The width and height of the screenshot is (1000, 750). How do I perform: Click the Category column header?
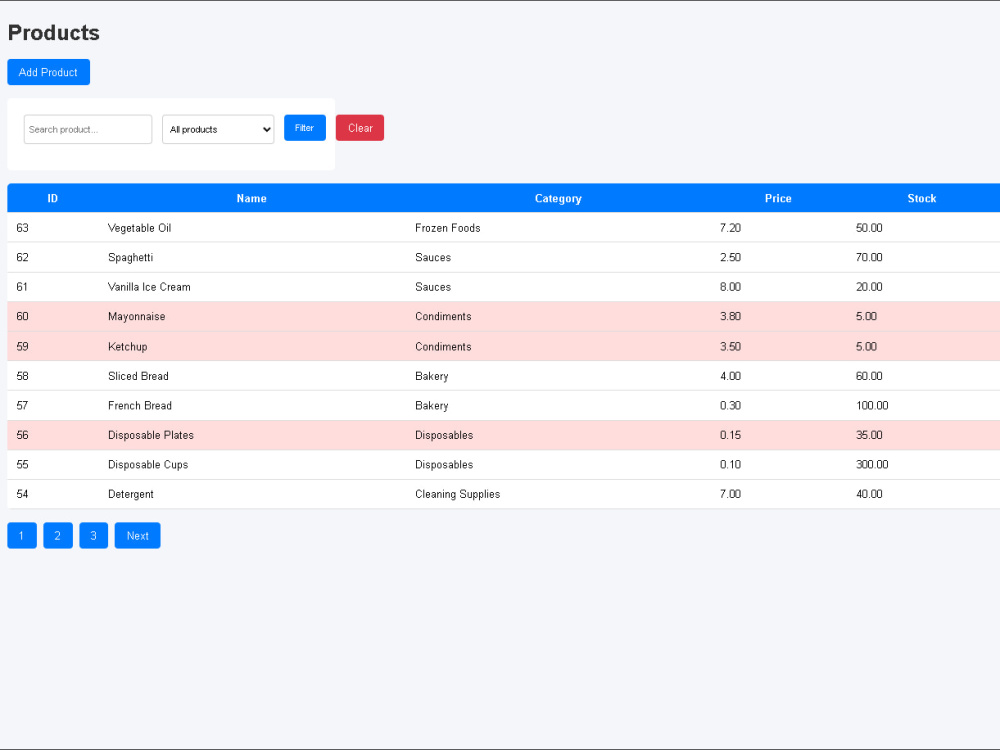click(558, 198)
